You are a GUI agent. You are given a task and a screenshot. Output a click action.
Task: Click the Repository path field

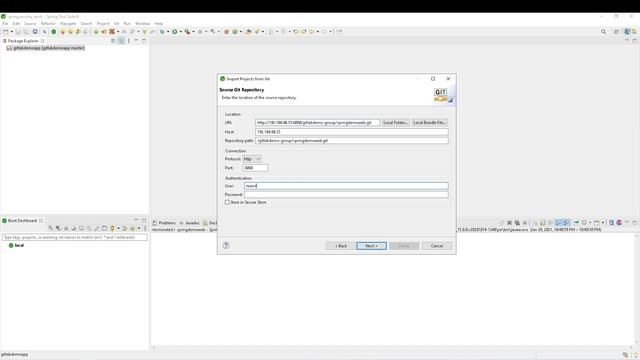351,140
